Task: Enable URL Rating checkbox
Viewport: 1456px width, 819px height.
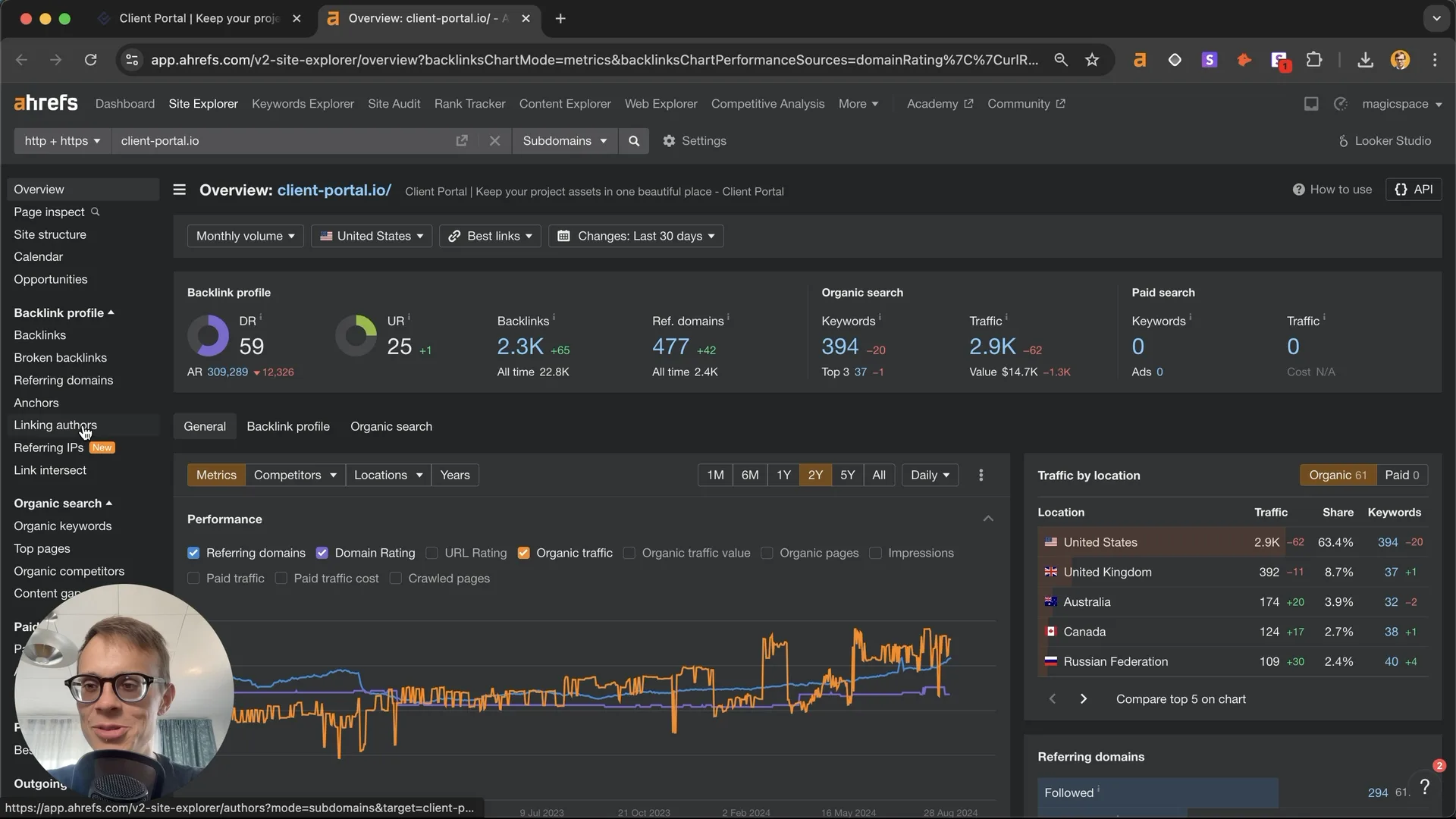Action: point(431,553)
